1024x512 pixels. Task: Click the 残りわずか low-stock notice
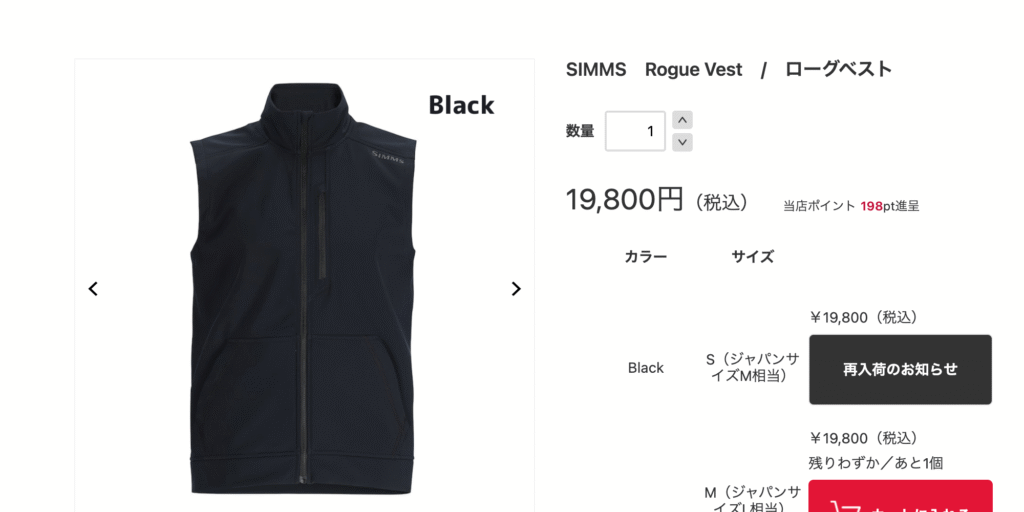coord(875,464)
